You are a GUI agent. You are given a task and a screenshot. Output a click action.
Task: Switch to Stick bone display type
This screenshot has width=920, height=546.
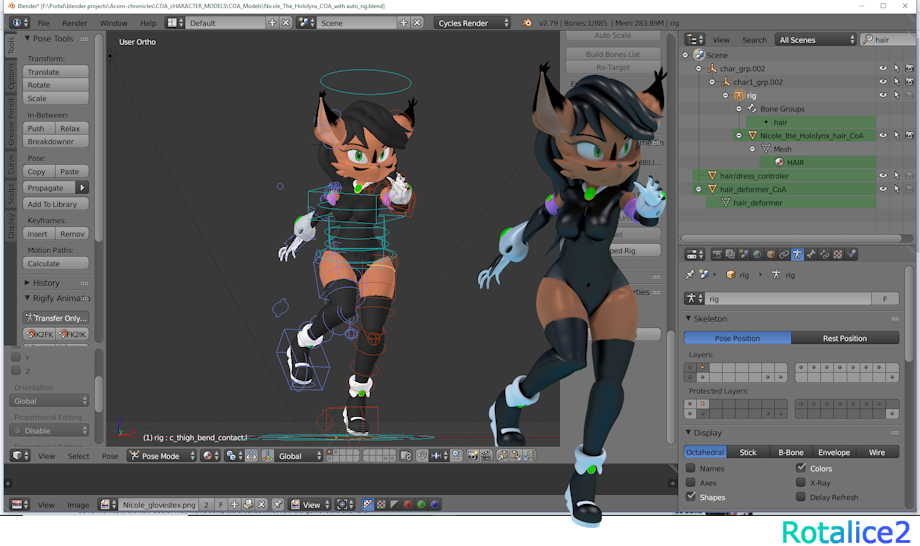(748, 452)
